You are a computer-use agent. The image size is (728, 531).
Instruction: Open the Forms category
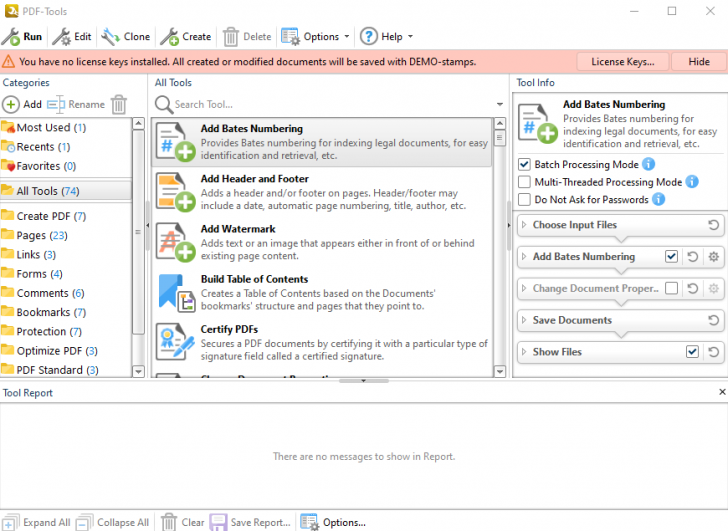click(66, 274)
